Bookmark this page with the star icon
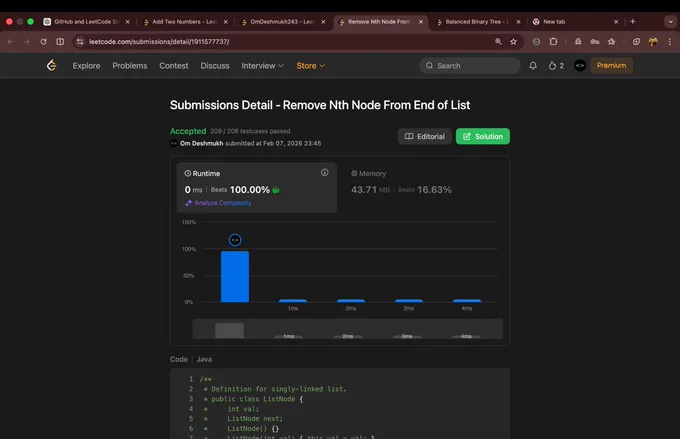 click(513, 42)
